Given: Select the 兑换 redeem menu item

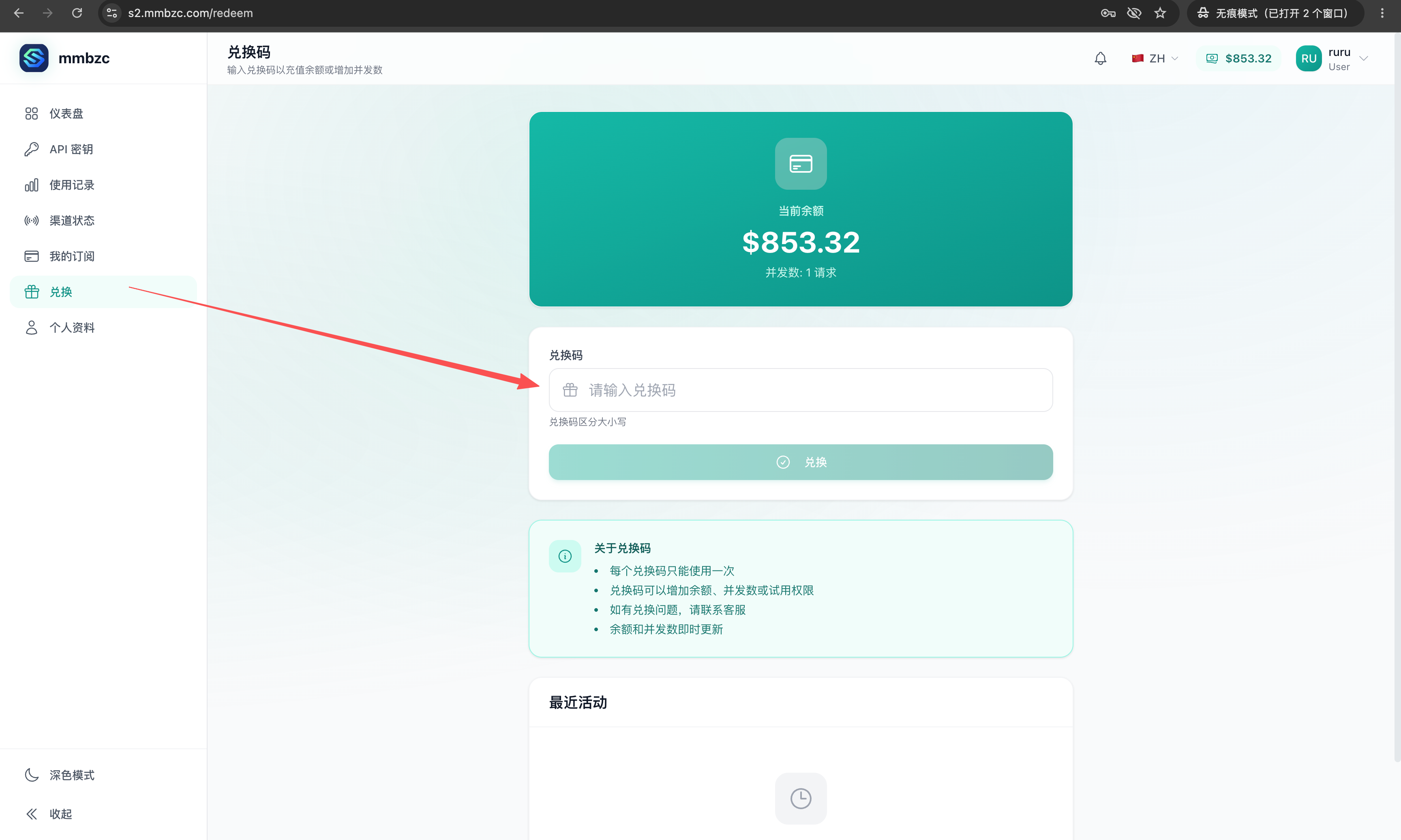Looking at the screenshot, I should coord(103,291).
